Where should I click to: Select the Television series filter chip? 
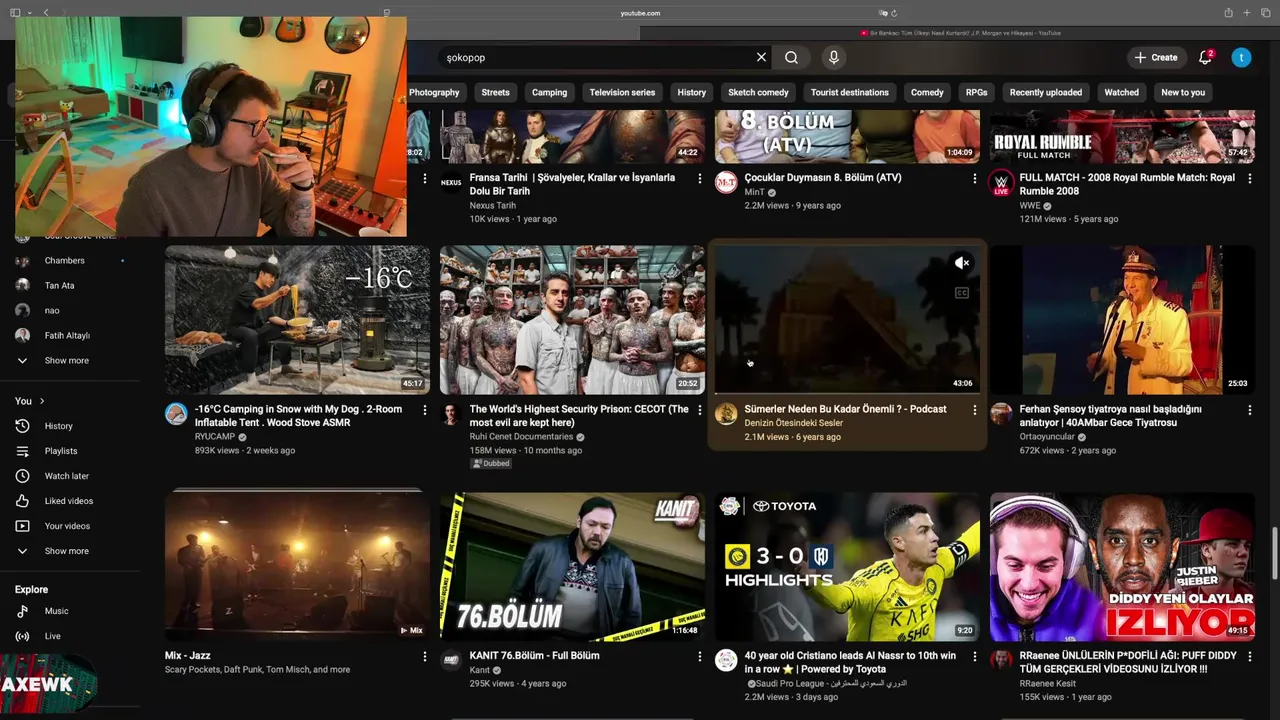click(x=622, y=92)
